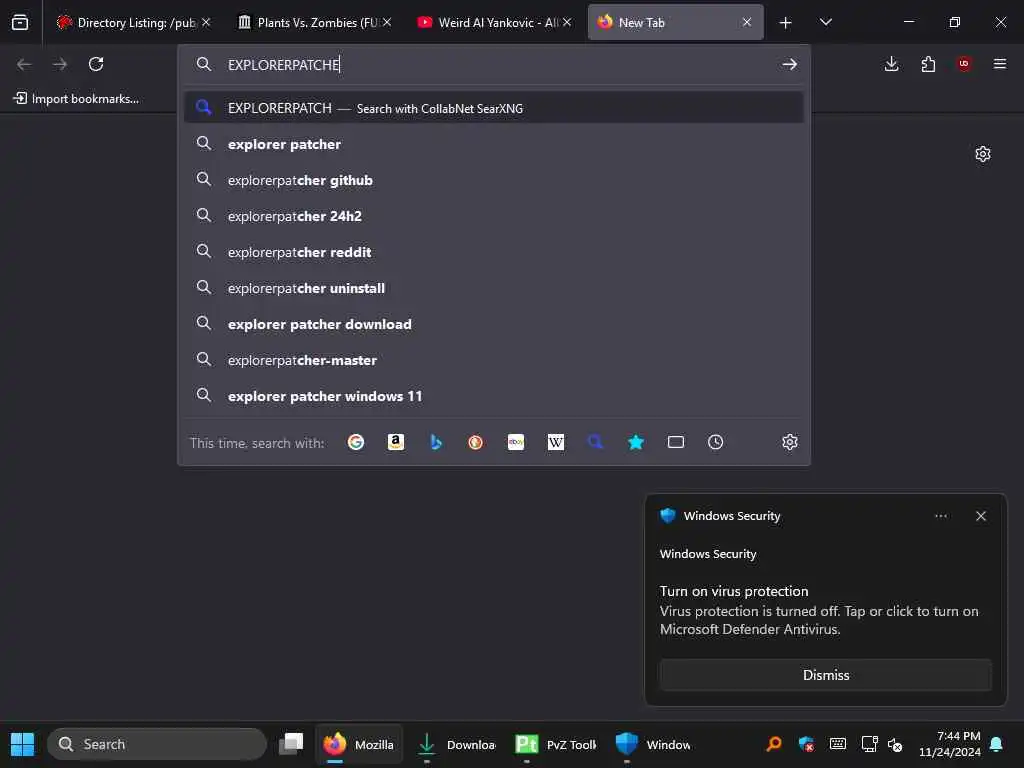Search with Bing one-off icon
The image size is (1024, 768).
pyautogui.click(x=436, y=443)
